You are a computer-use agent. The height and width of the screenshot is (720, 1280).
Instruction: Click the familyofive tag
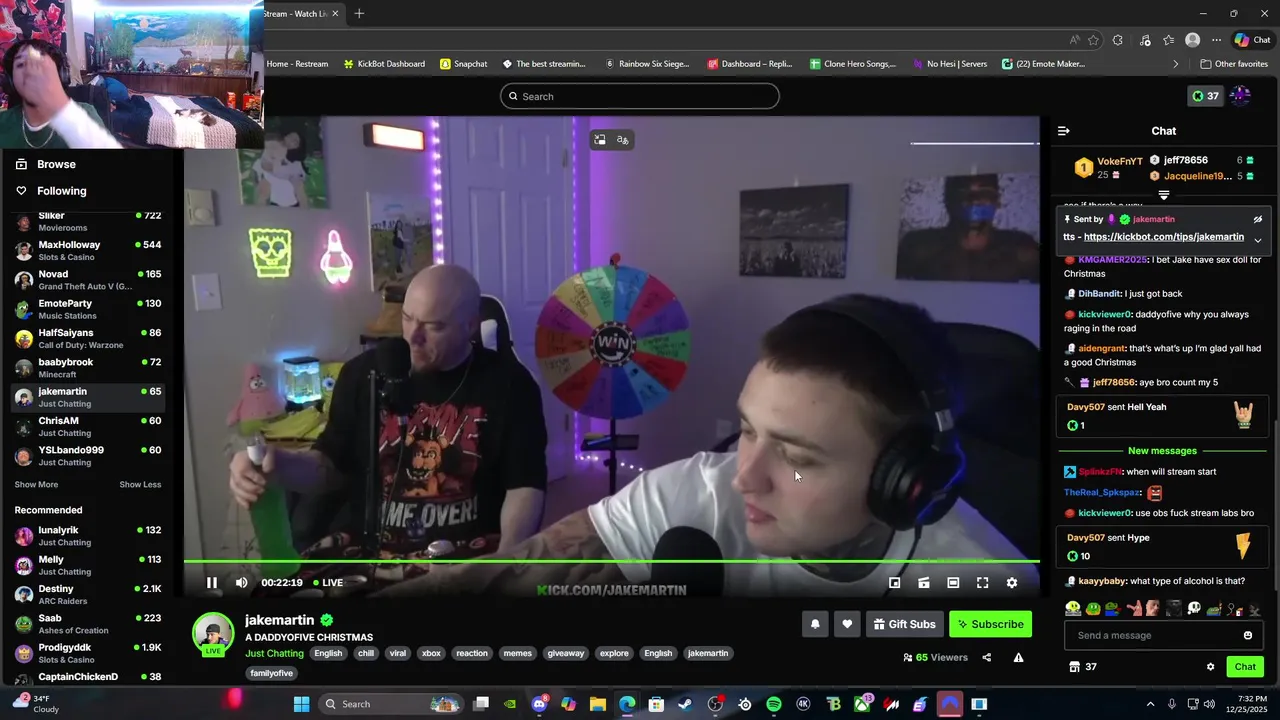click(x=272, y=673)
